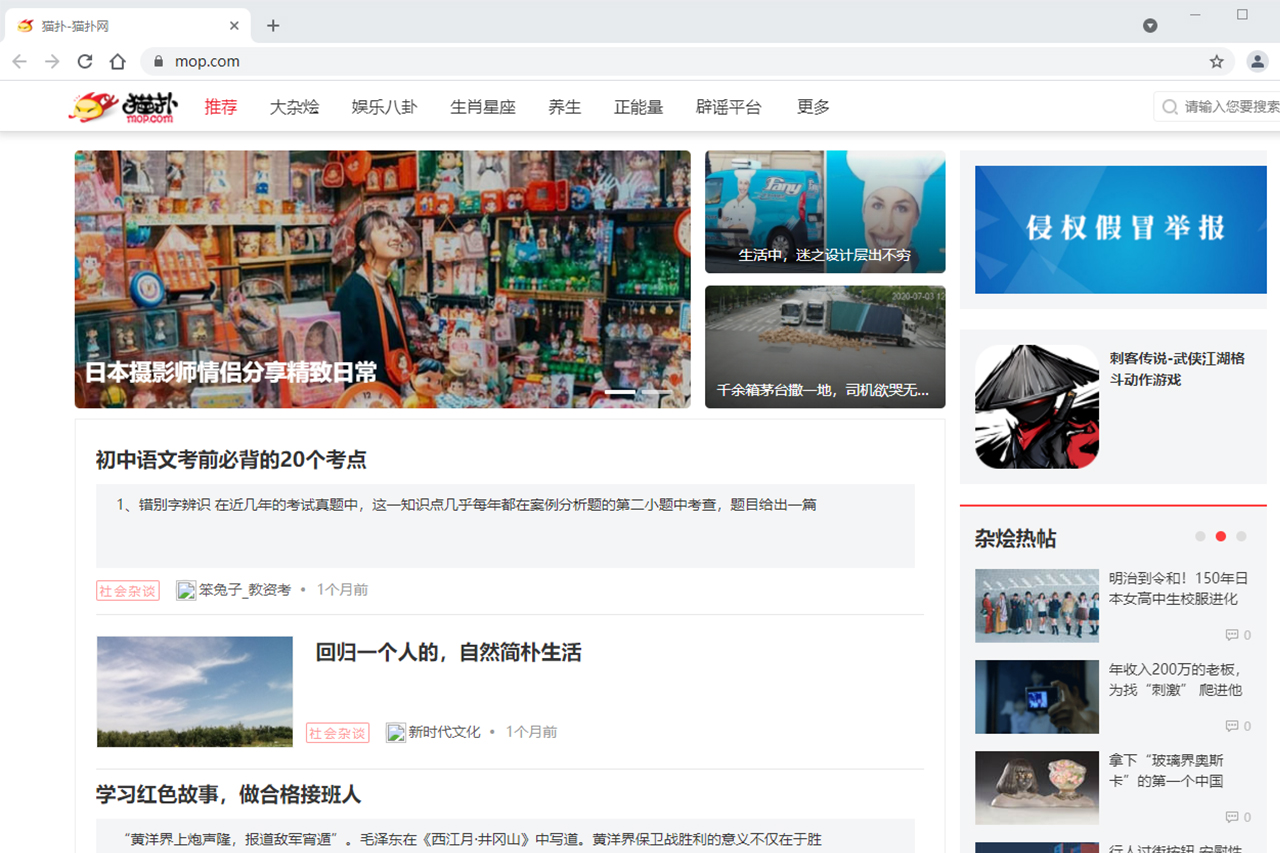Click the 社会杂谈 tag under 初中语文 article
Screen dimensions: 1280x853
click(x=128, y=590)
